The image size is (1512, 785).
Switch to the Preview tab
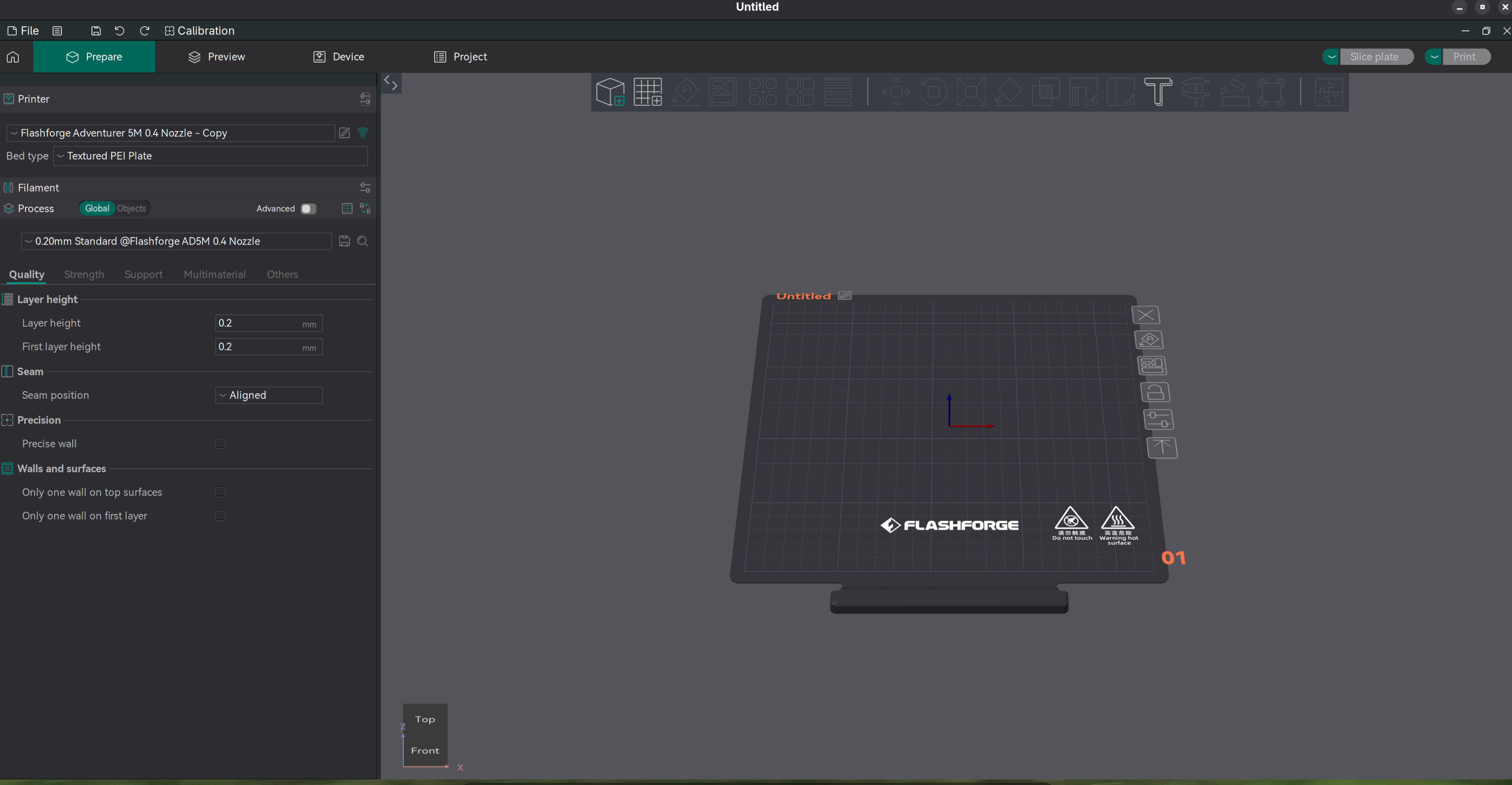pos(217,56)
